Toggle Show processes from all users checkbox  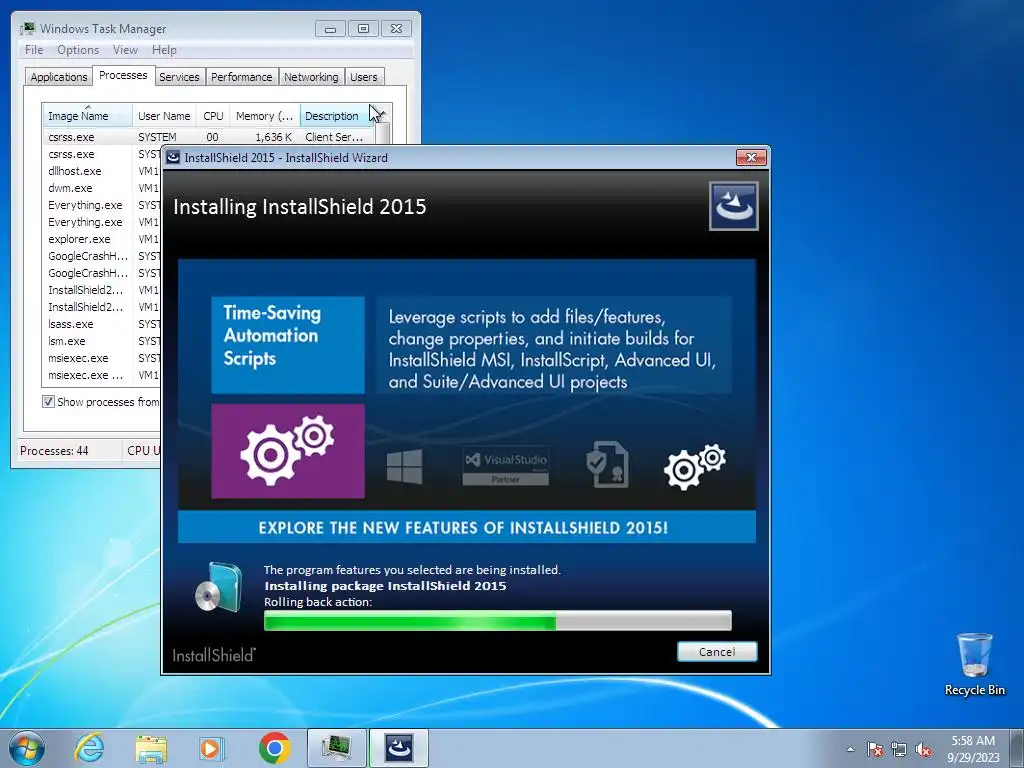(48, 401)
